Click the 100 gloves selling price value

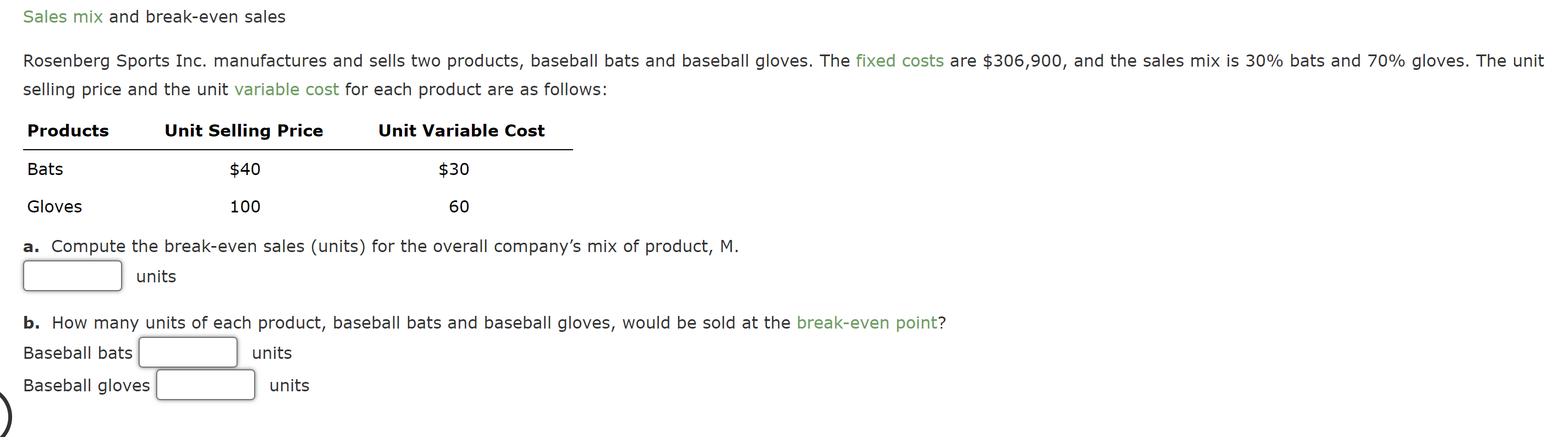coord(244,206)
